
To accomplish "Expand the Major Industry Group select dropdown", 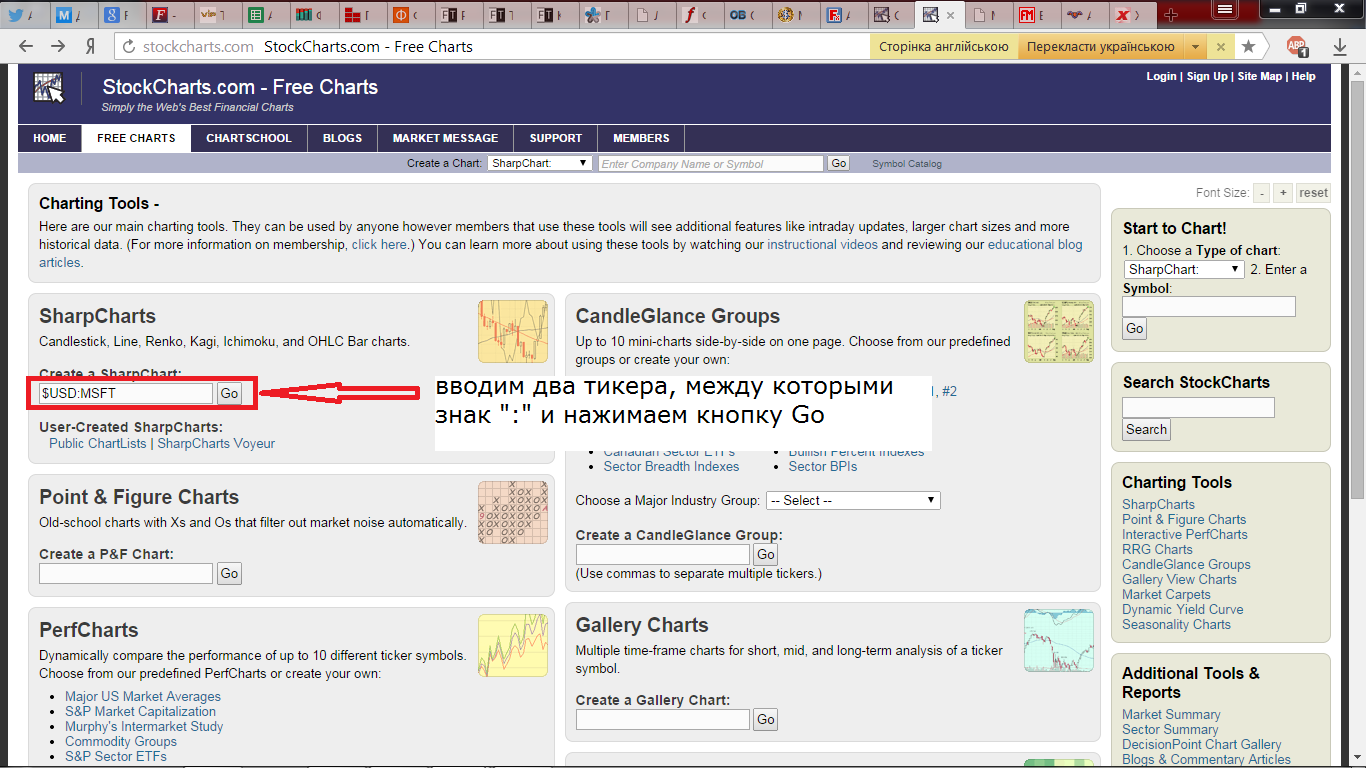I will 853,500.
